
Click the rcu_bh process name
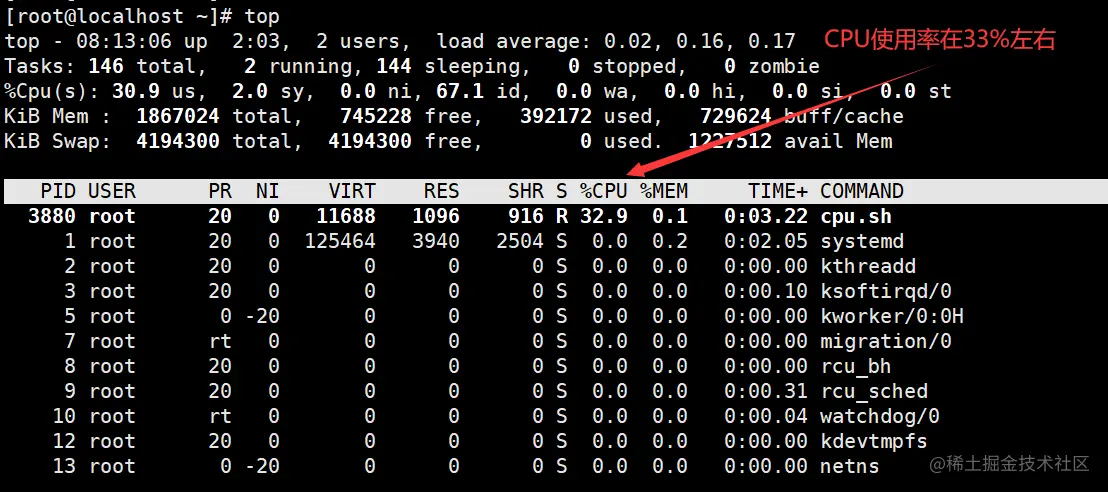tap(856, 366)
